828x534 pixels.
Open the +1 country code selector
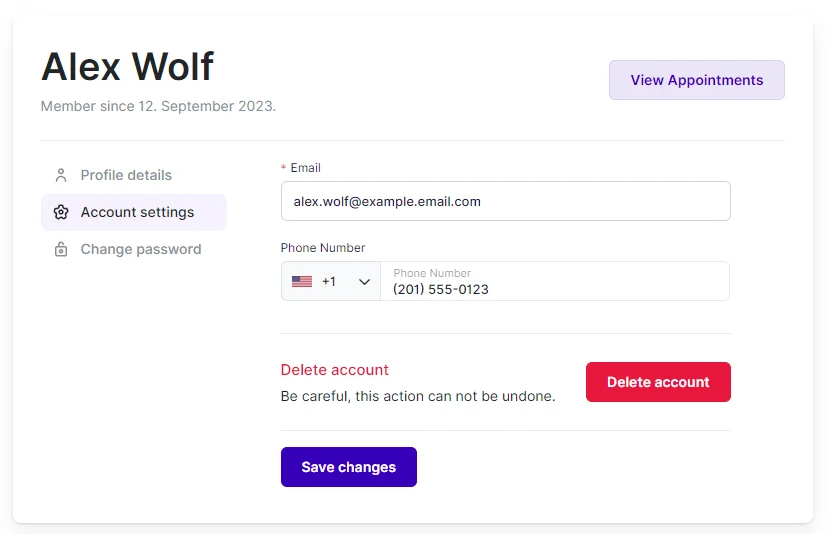tap(331, 282)
